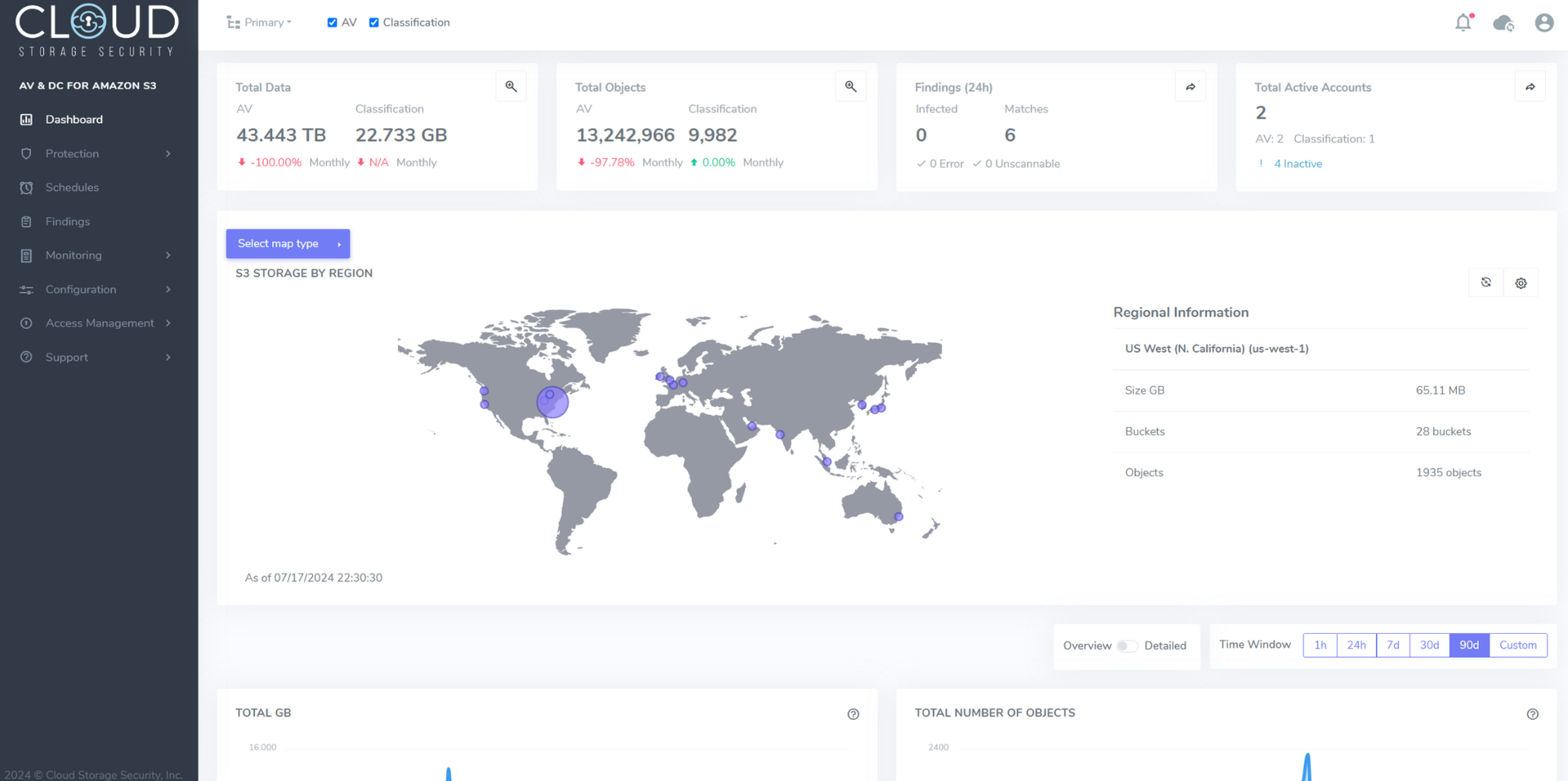Expand the Monitoring menu chevron
Screen dimensions: 1568x781
(x=168, y=255)
